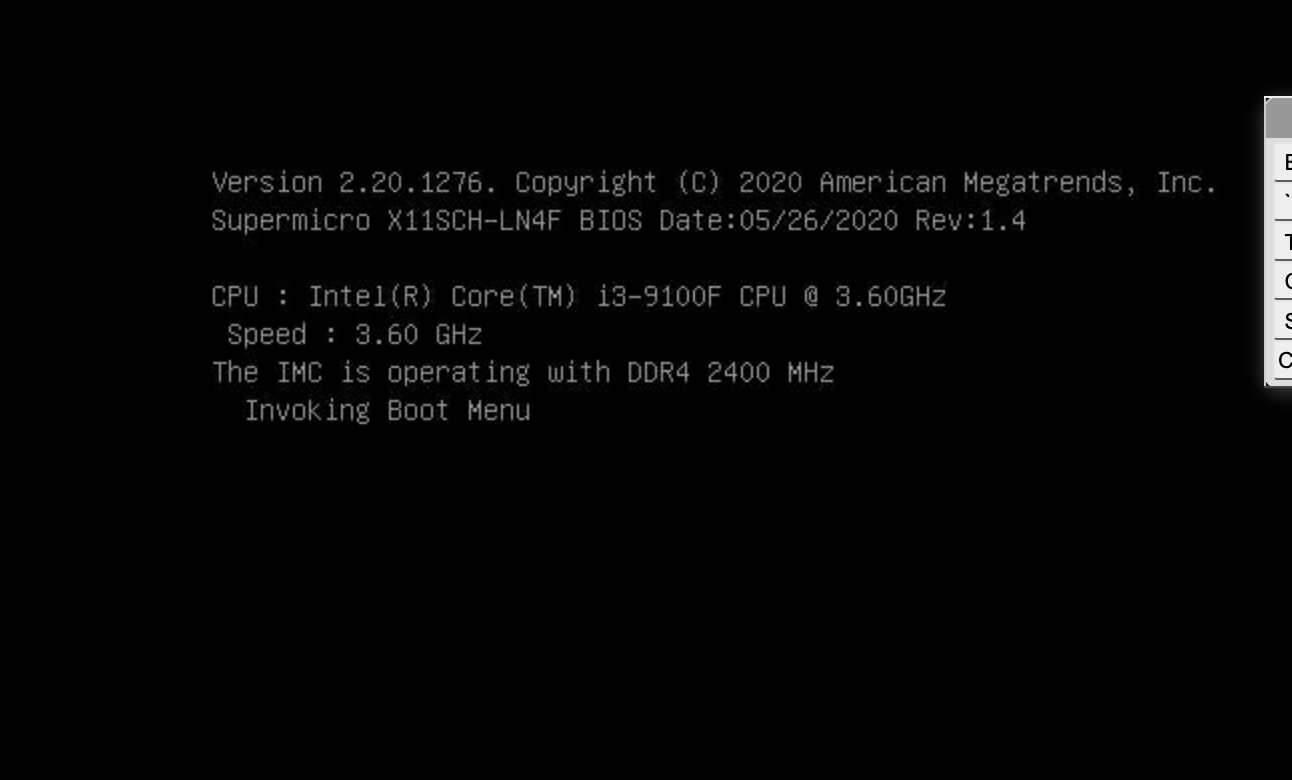
Task: Click the BIOS Date 05/26/2020 text
Action: pos(739,221)
